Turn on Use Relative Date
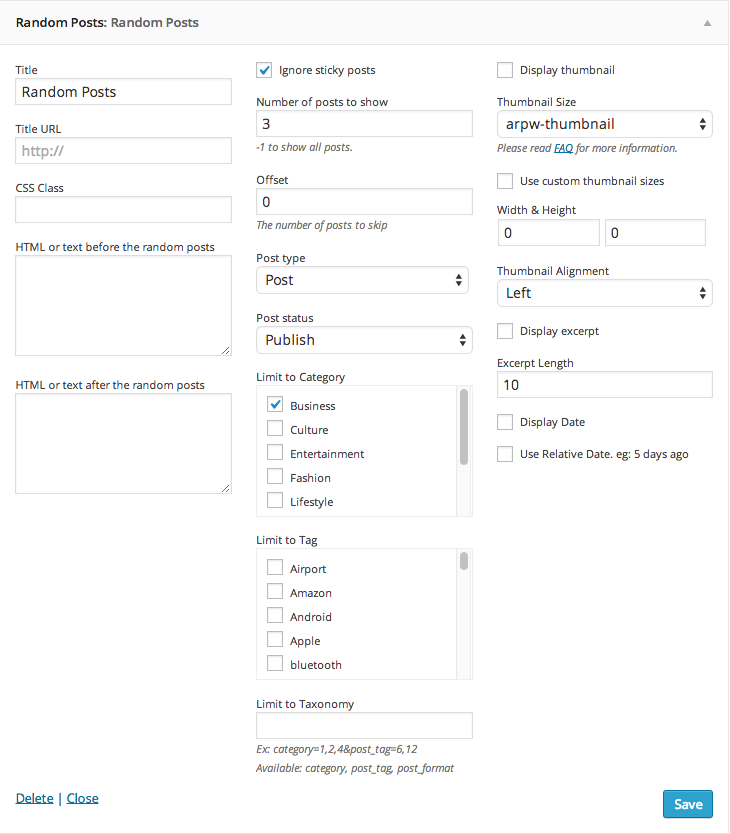 505,454
